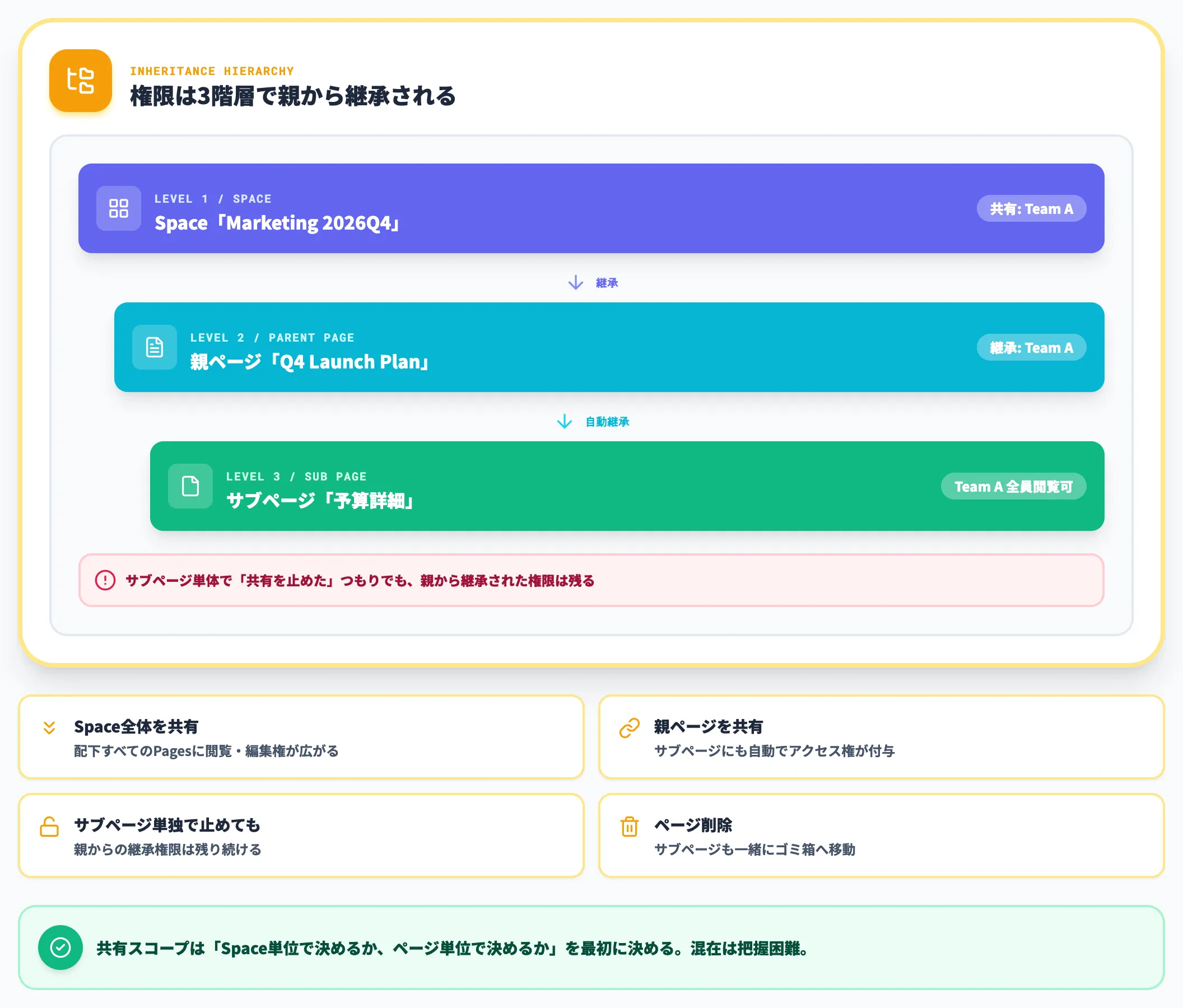Screen dimensions: 1183x1008
Task: Click the trash can icon by ページ削除
Action: (629, 827)
